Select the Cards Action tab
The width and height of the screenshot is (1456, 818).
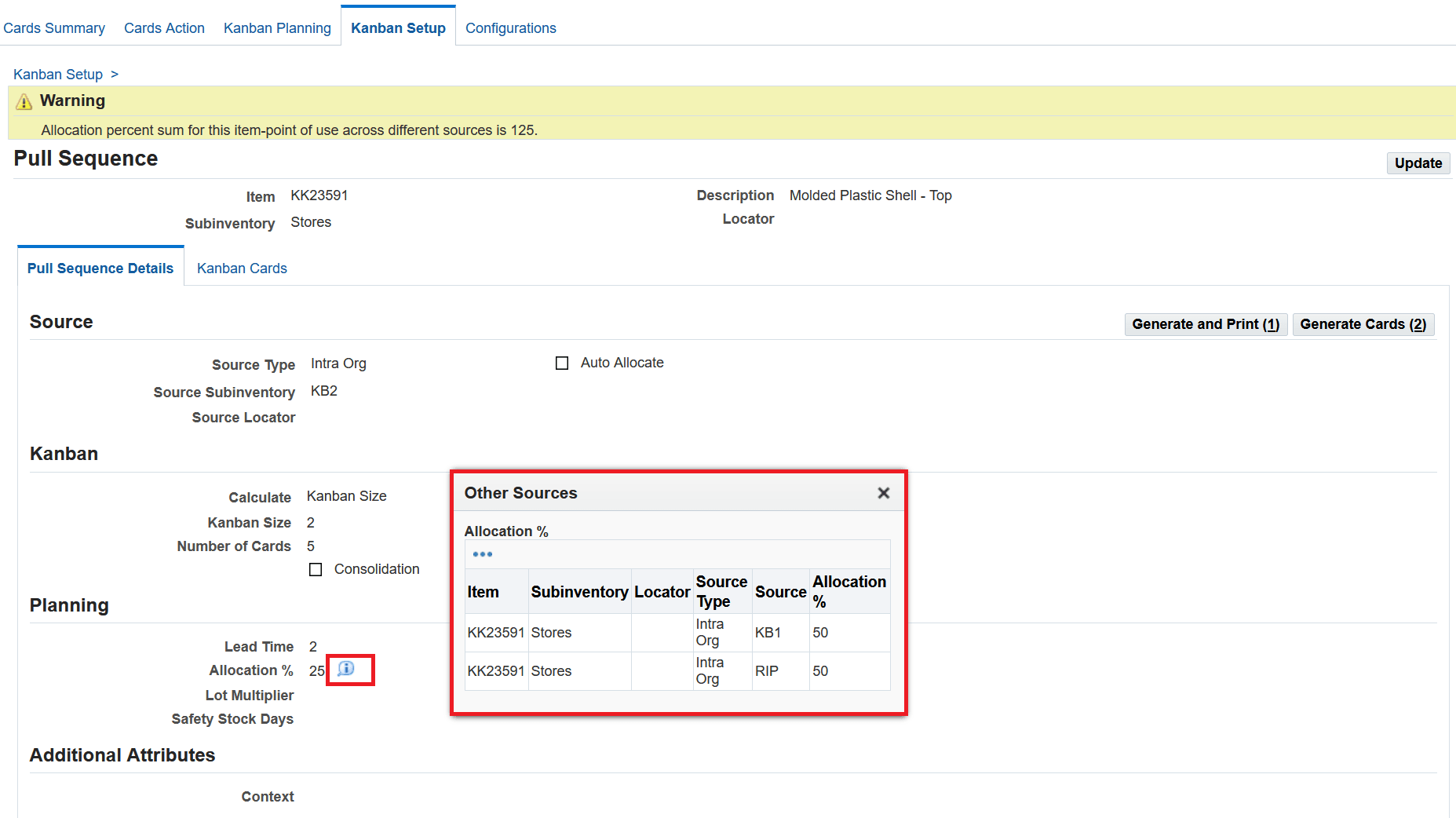(164, 27)
